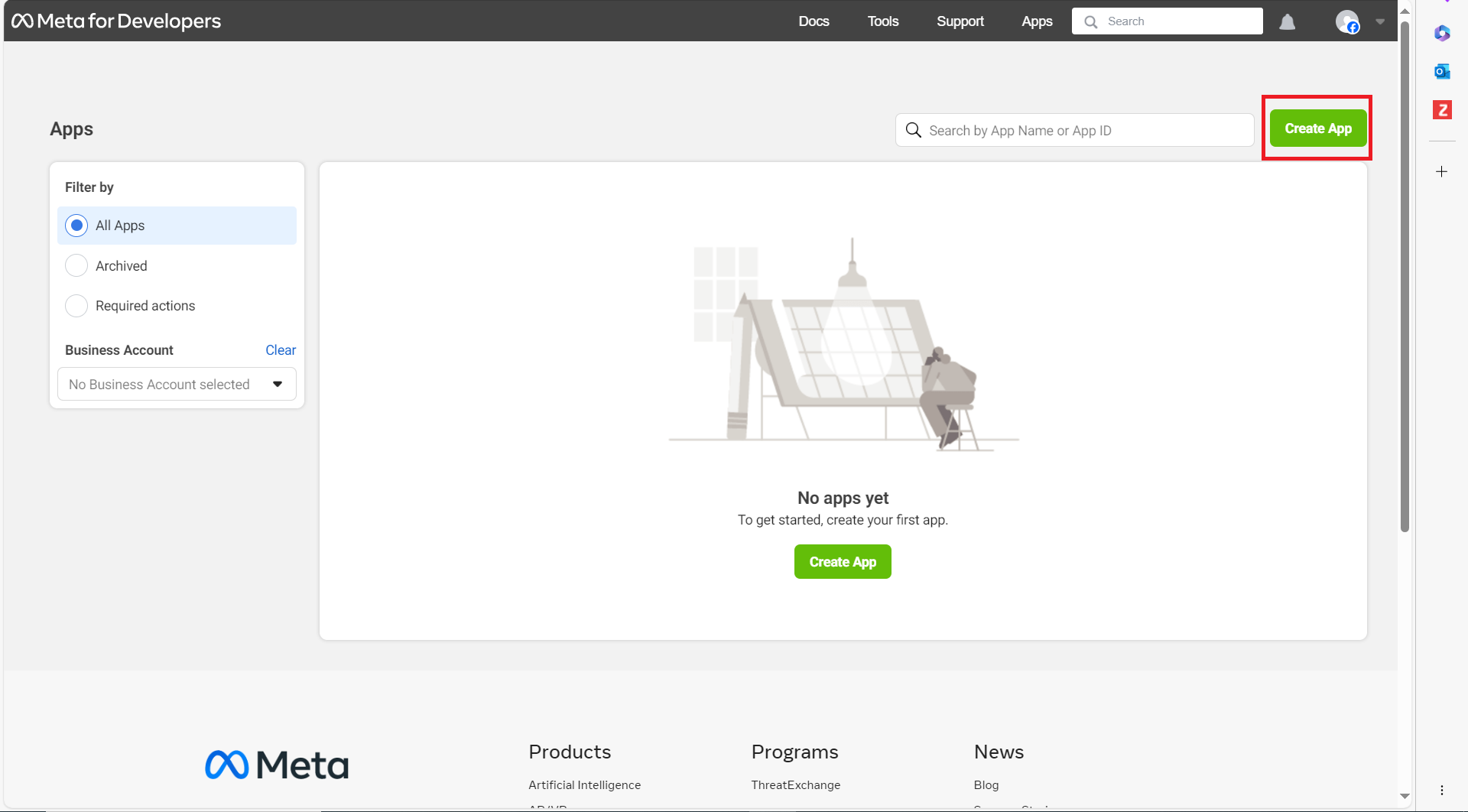Expand the Business Account dropdown
This screenshot has height=812, width=1468.
click(177, 384)
